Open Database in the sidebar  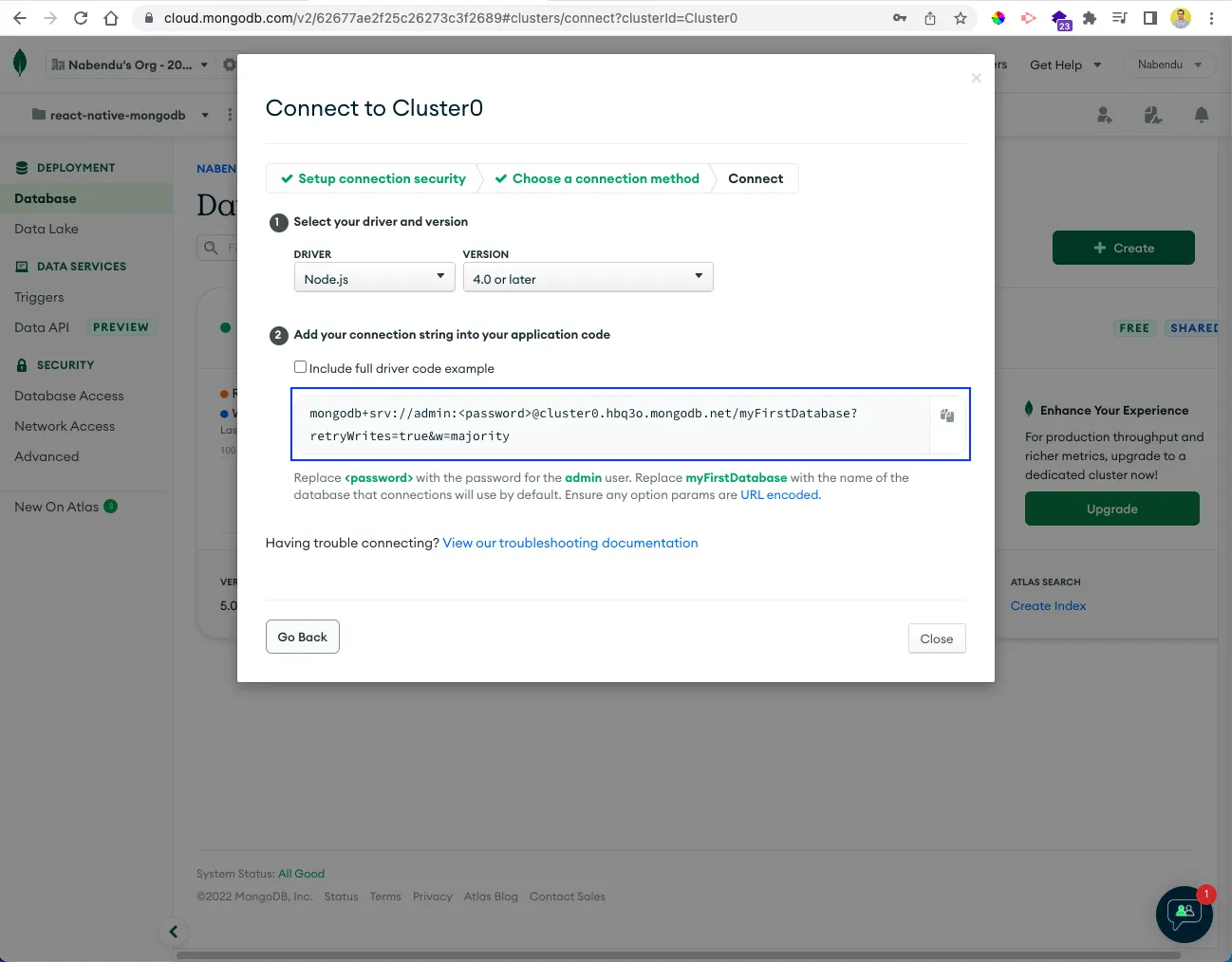(x=86, y=198)
